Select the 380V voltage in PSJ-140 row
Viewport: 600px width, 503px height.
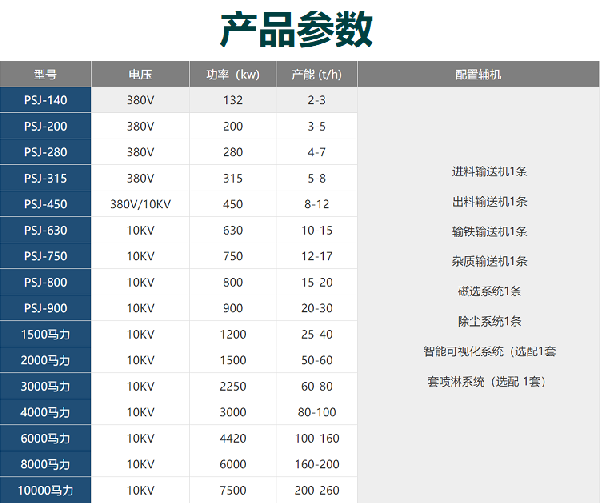tap(140, 100)
